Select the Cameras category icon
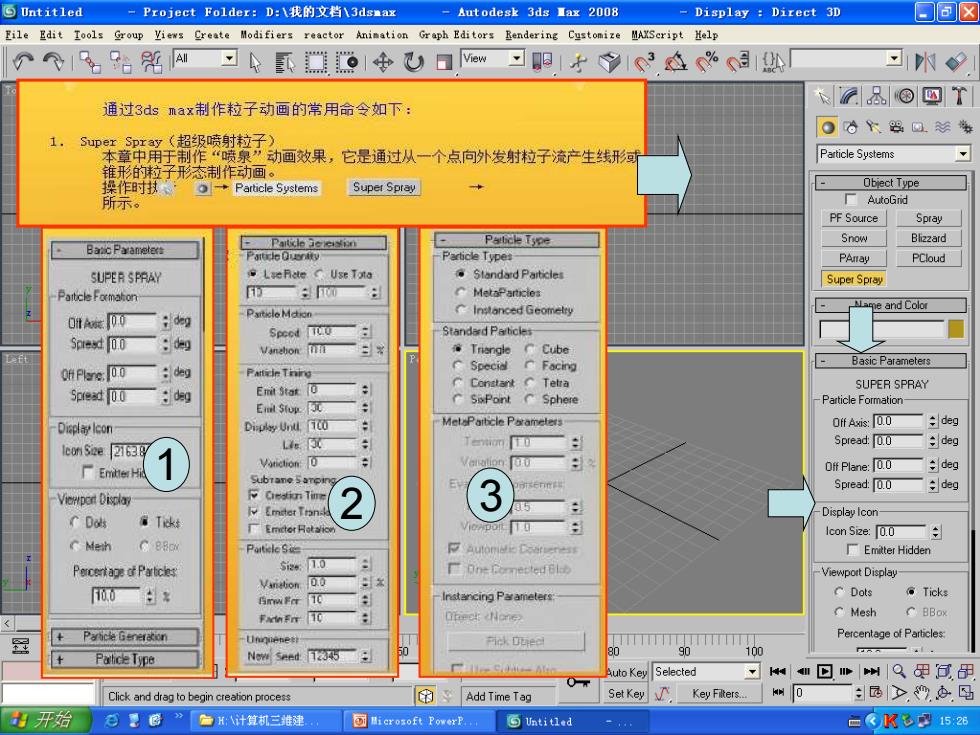Screen dimensions: 980x735 coord(896,128)
